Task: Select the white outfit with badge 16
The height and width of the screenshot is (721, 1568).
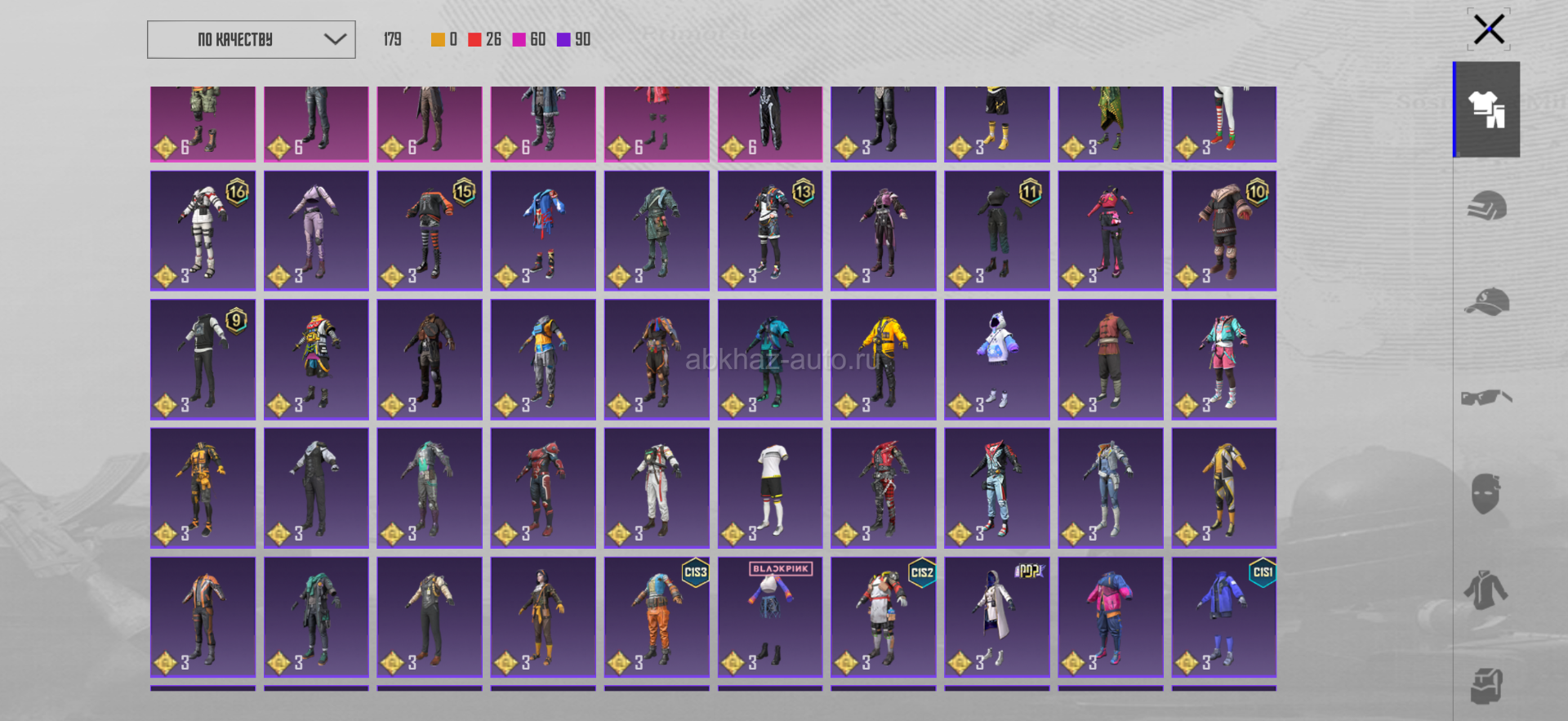Action: tap(203, 231)
